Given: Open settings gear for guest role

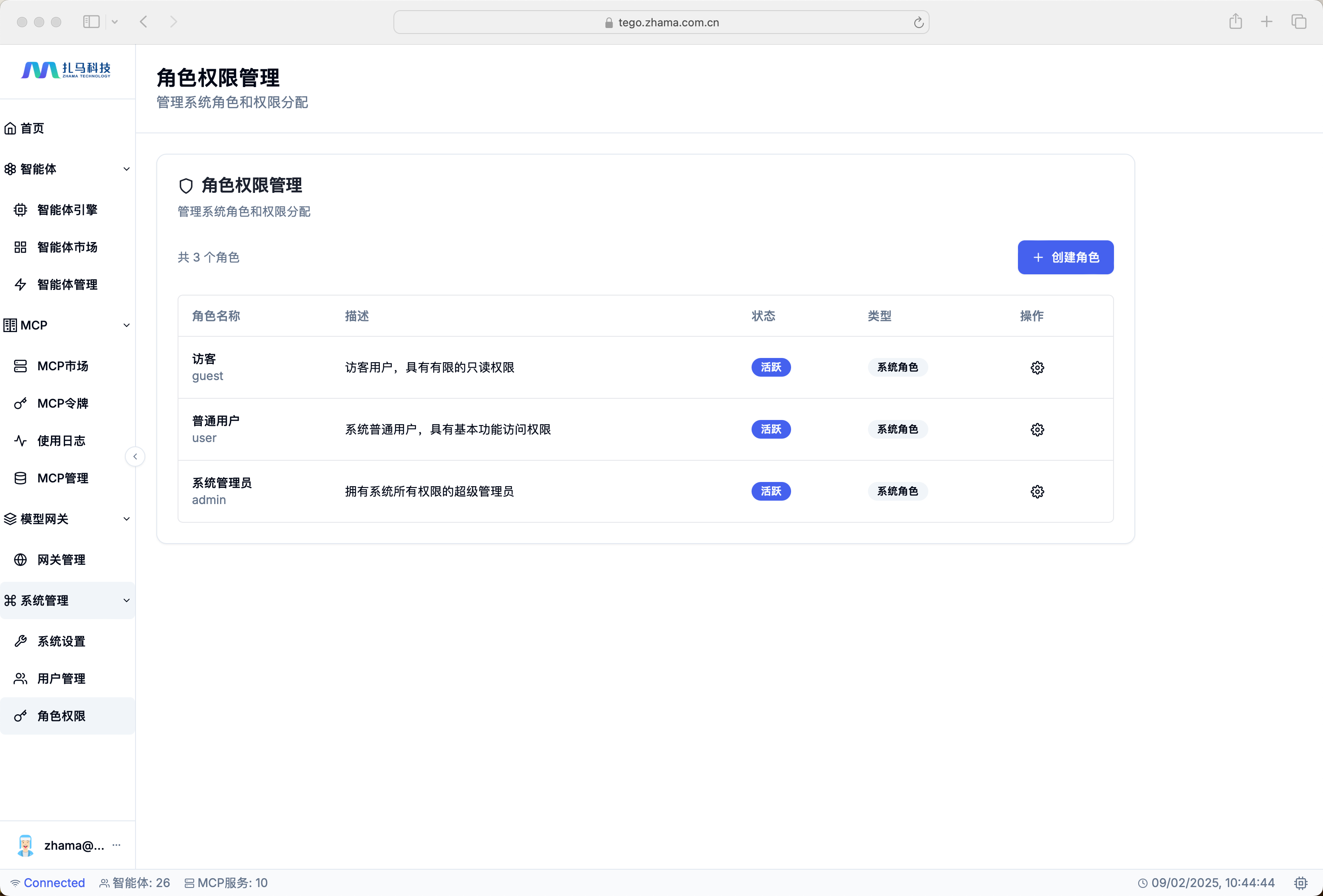Looking at the screenshot, I should (1037, 367).
